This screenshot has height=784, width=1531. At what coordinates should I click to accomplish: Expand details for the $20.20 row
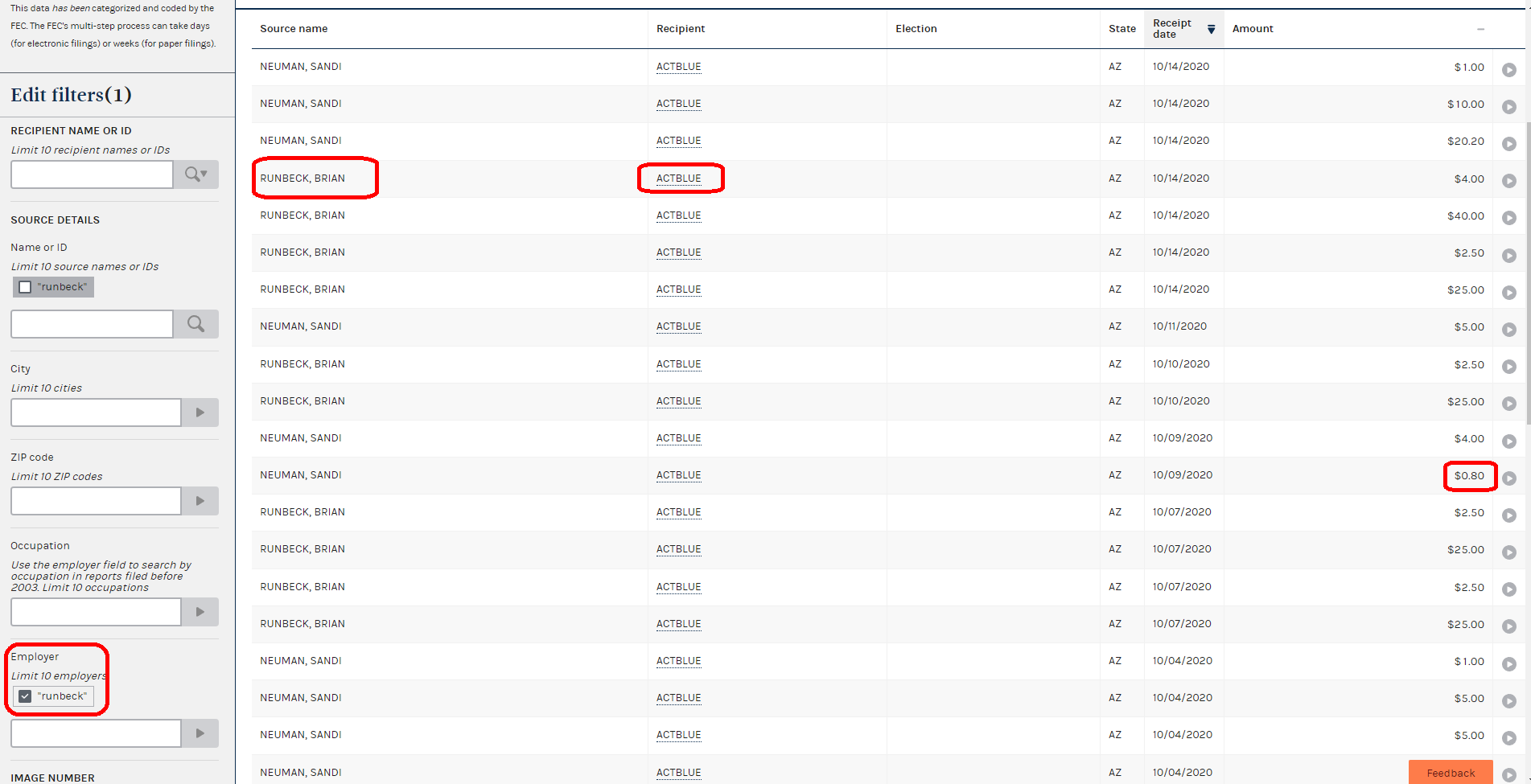1508,144
